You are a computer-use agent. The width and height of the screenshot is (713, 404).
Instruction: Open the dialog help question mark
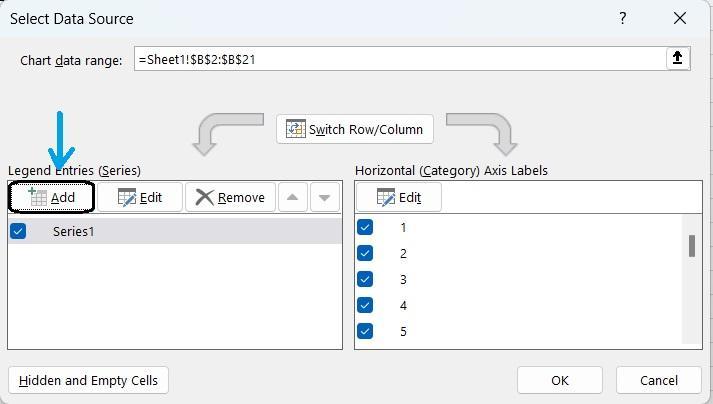click(x=623, y=18)
